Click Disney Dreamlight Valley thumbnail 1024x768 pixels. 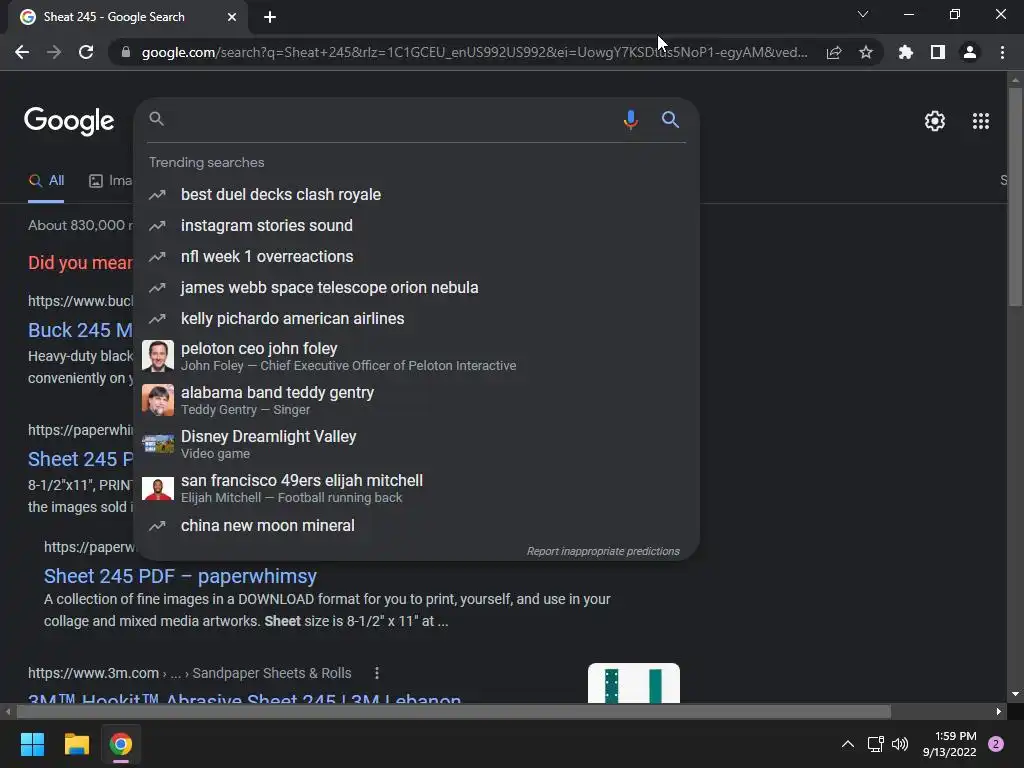pos(158,444)
